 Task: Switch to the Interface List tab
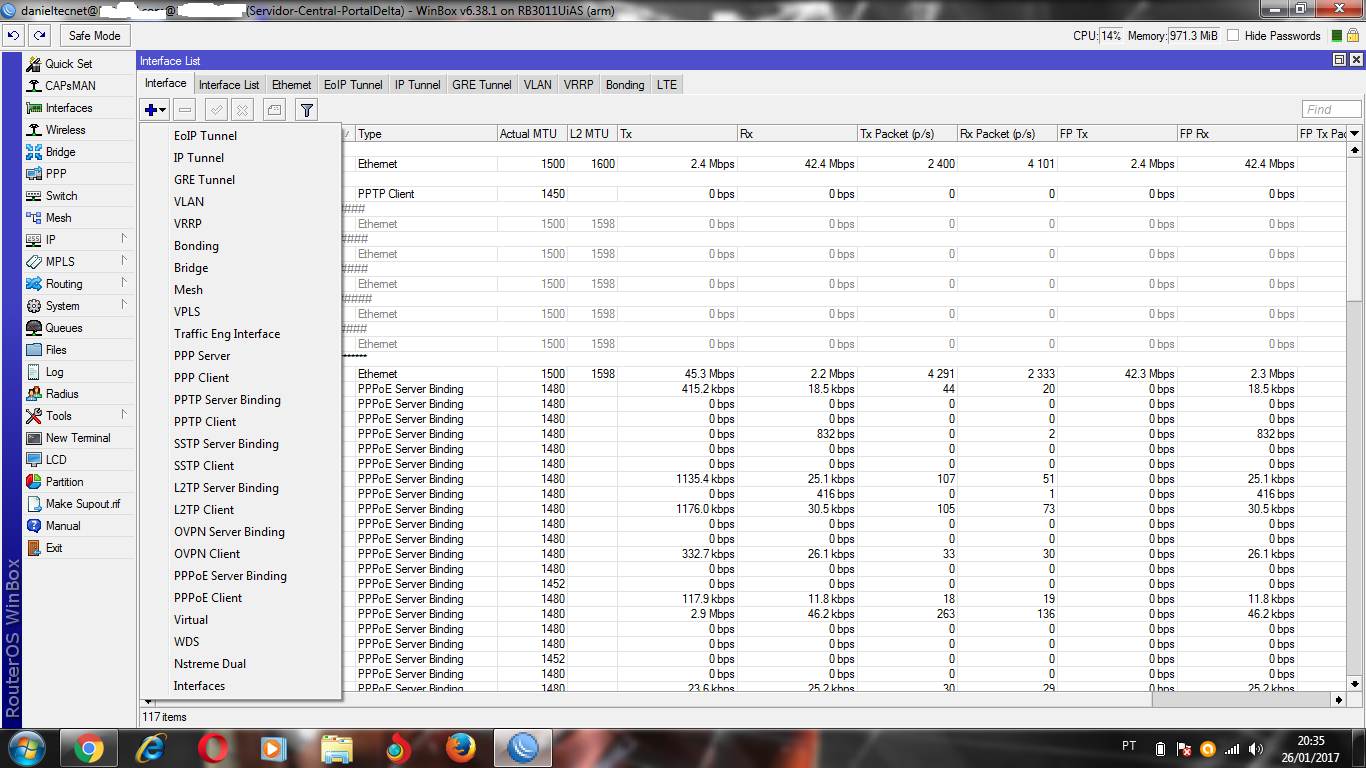coord(229,85)
